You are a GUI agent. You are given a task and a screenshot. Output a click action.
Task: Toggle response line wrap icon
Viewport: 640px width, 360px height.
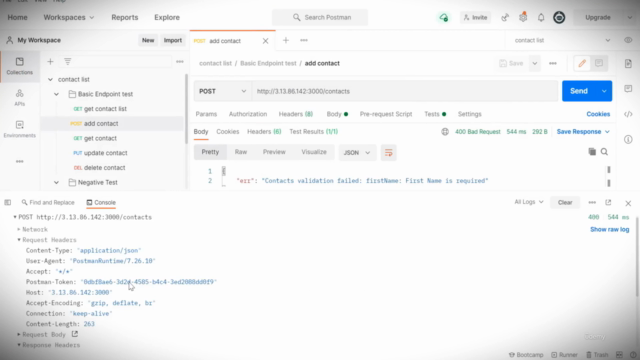coord(389,153)
